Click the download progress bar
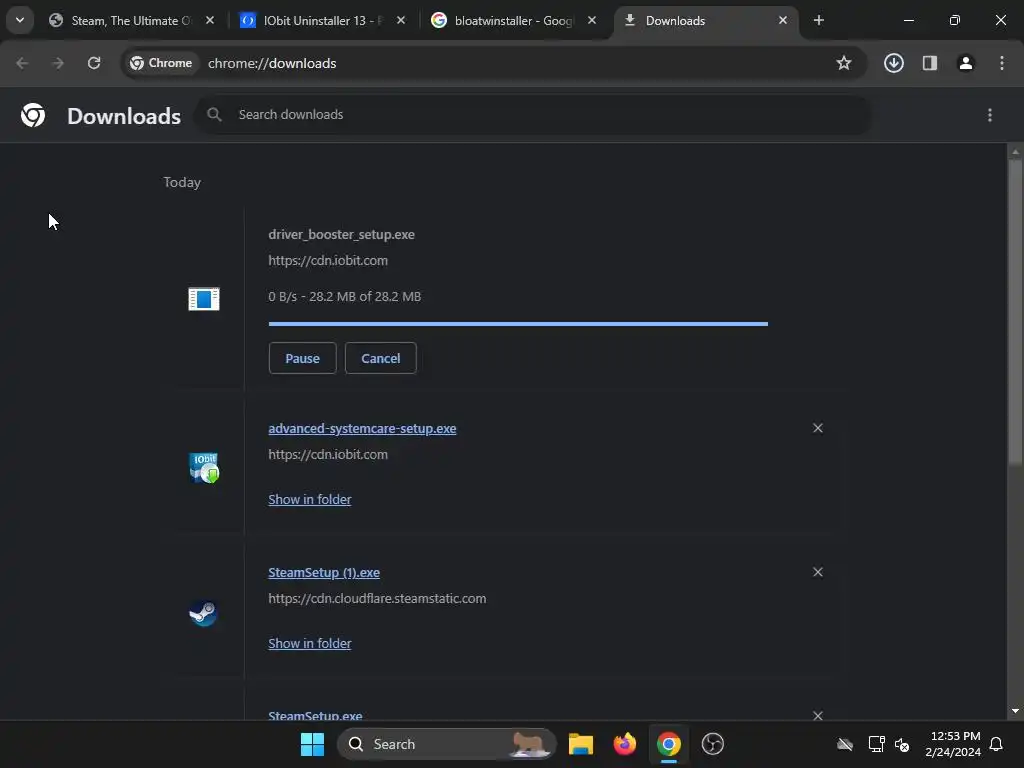This screenshot has width=1024, height=768. pos(518,323)
